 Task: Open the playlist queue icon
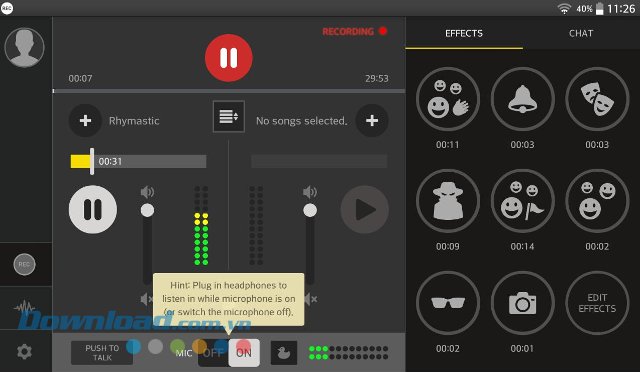click(229, 116)
